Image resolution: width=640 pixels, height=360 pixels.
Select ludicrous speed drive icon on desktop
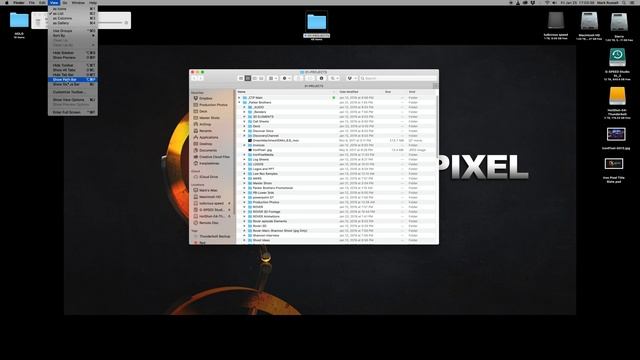tap(556, 21)
